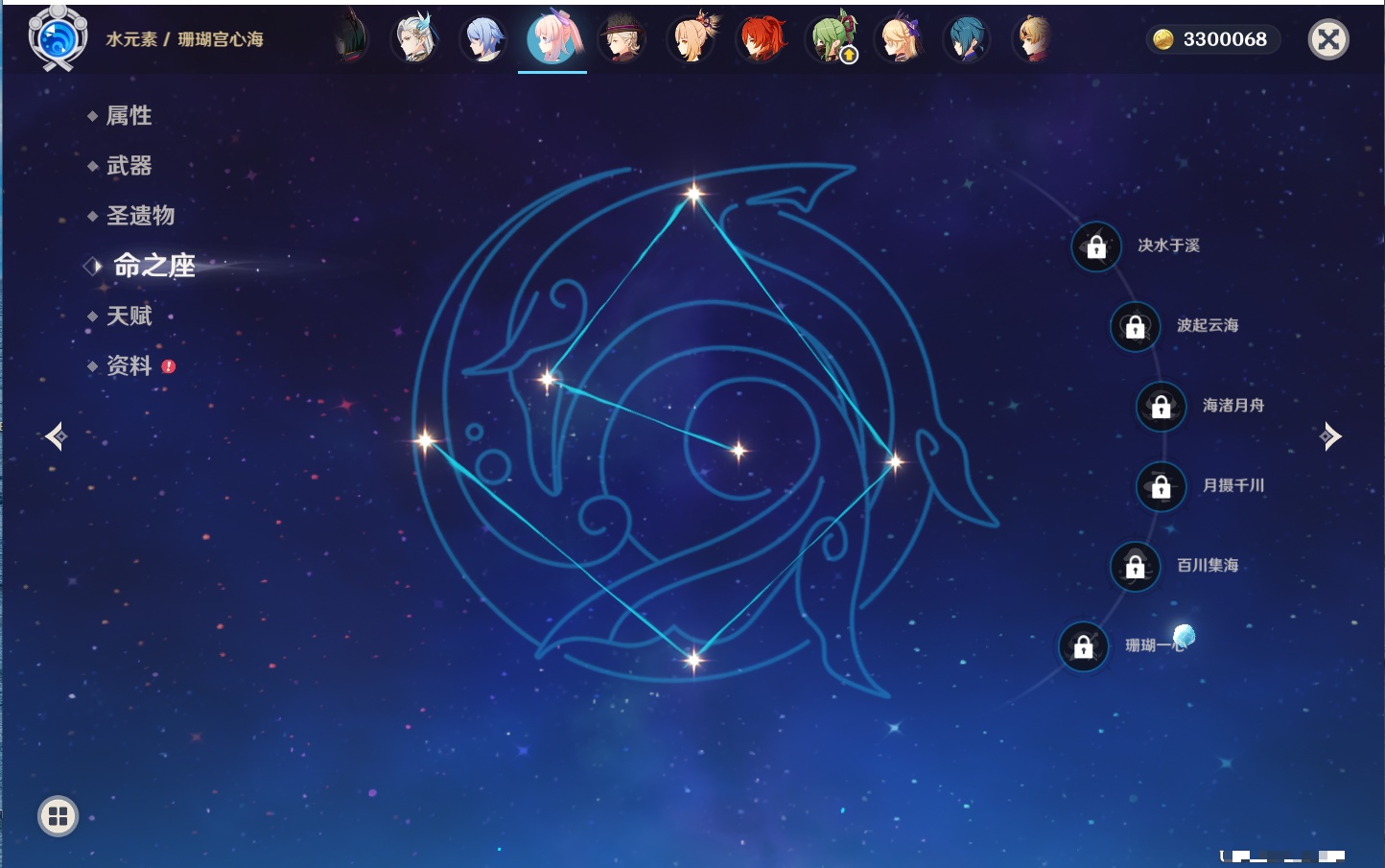Viewport: 1385px width, 868px height.
Task: Click the lock icon beside 珊瑚一心
Action: (x=1083, y=646)
